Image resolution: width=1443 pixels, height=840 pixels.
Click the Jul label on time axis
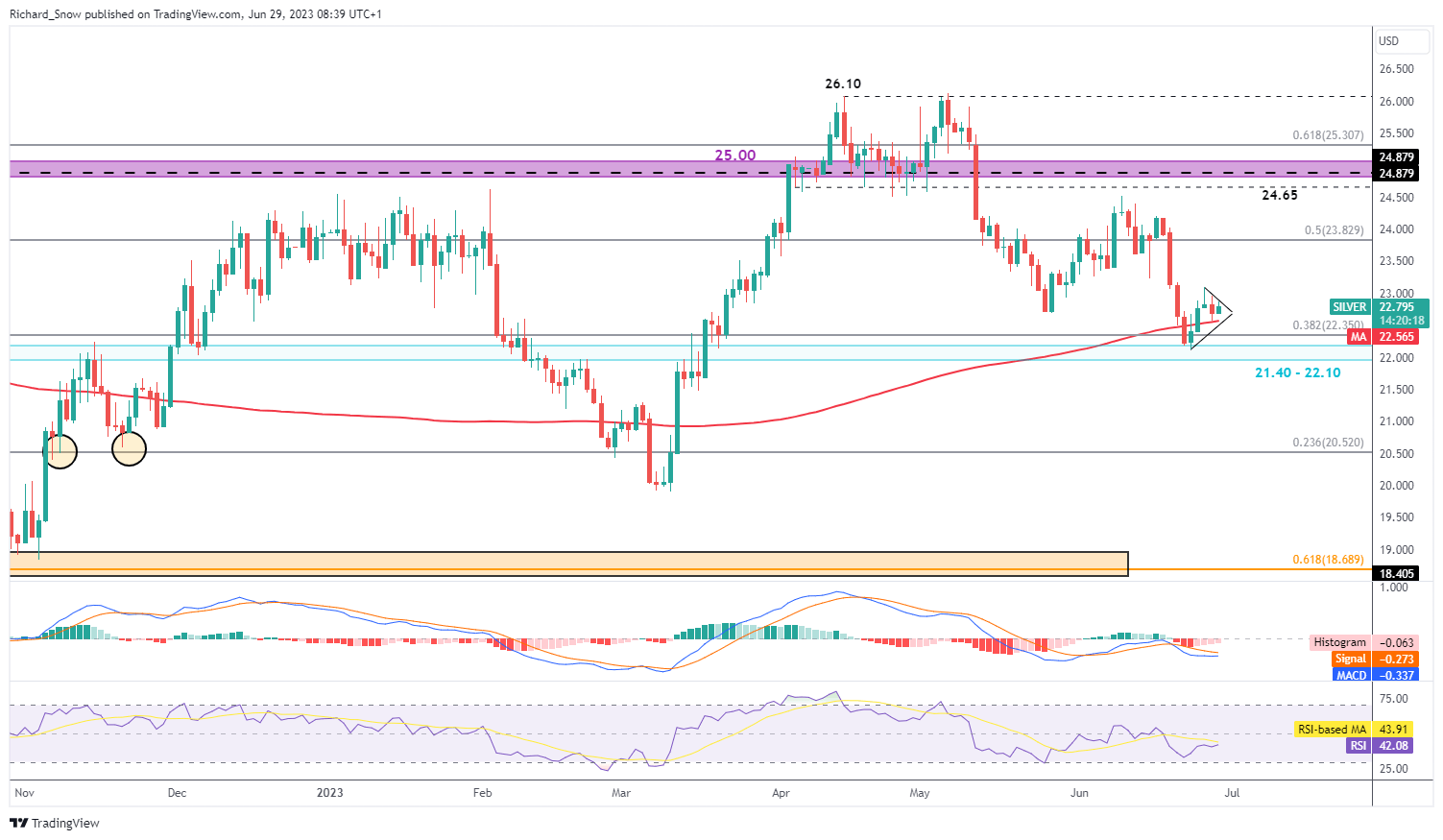coord(1233,793)
